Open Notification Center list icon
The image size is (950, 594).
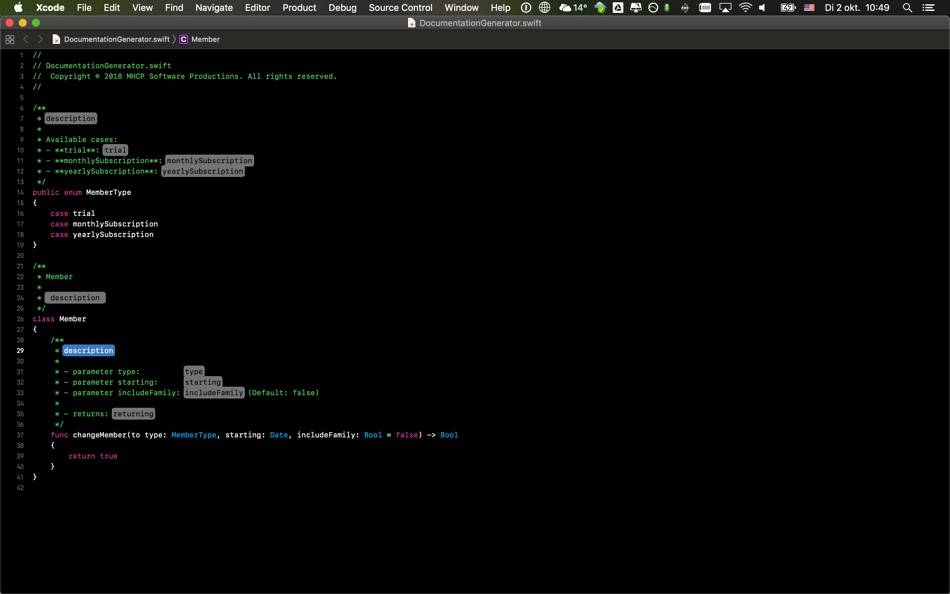coord(928,7)
